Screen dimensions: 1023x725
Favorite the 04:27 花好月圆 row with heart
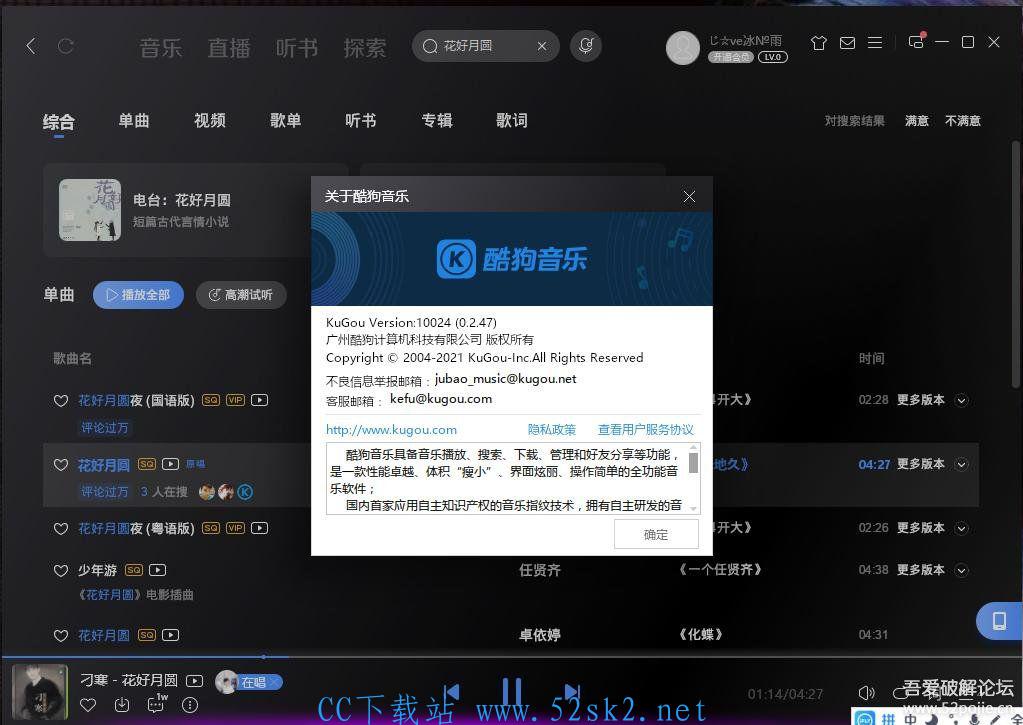[x=61, y=465]
